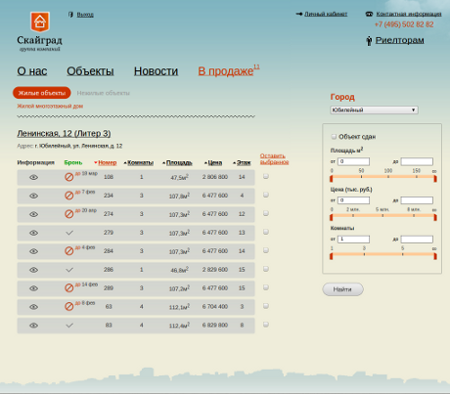Tick the checkbox for apartment 286
Screen dimensions: 450x394
click(x=266, y=269)
